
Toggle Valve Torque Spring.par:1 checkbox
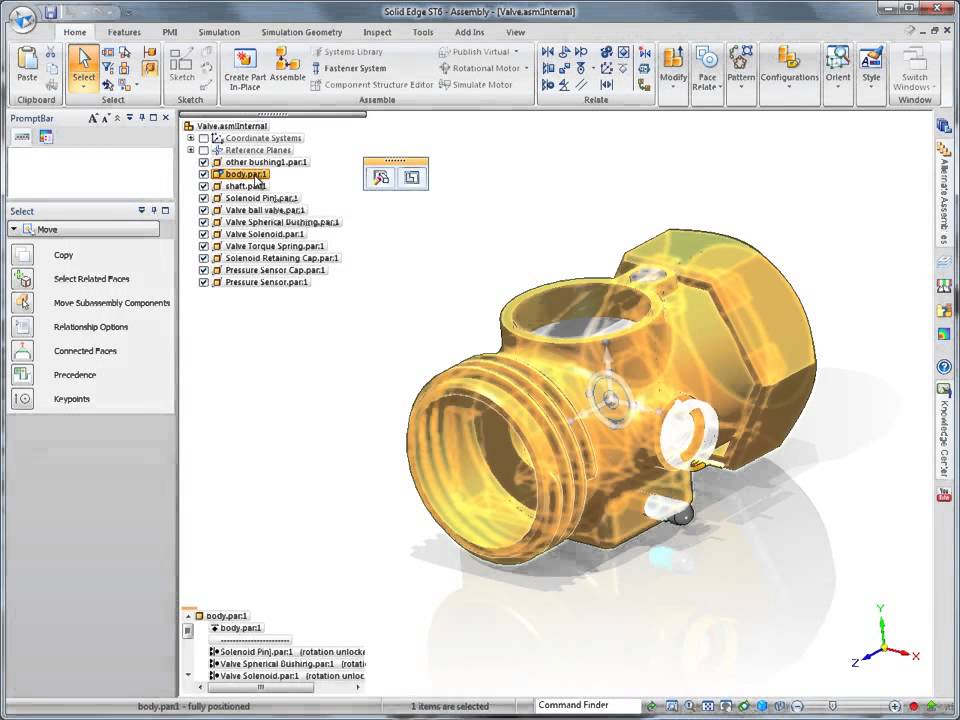coord(204,246)
